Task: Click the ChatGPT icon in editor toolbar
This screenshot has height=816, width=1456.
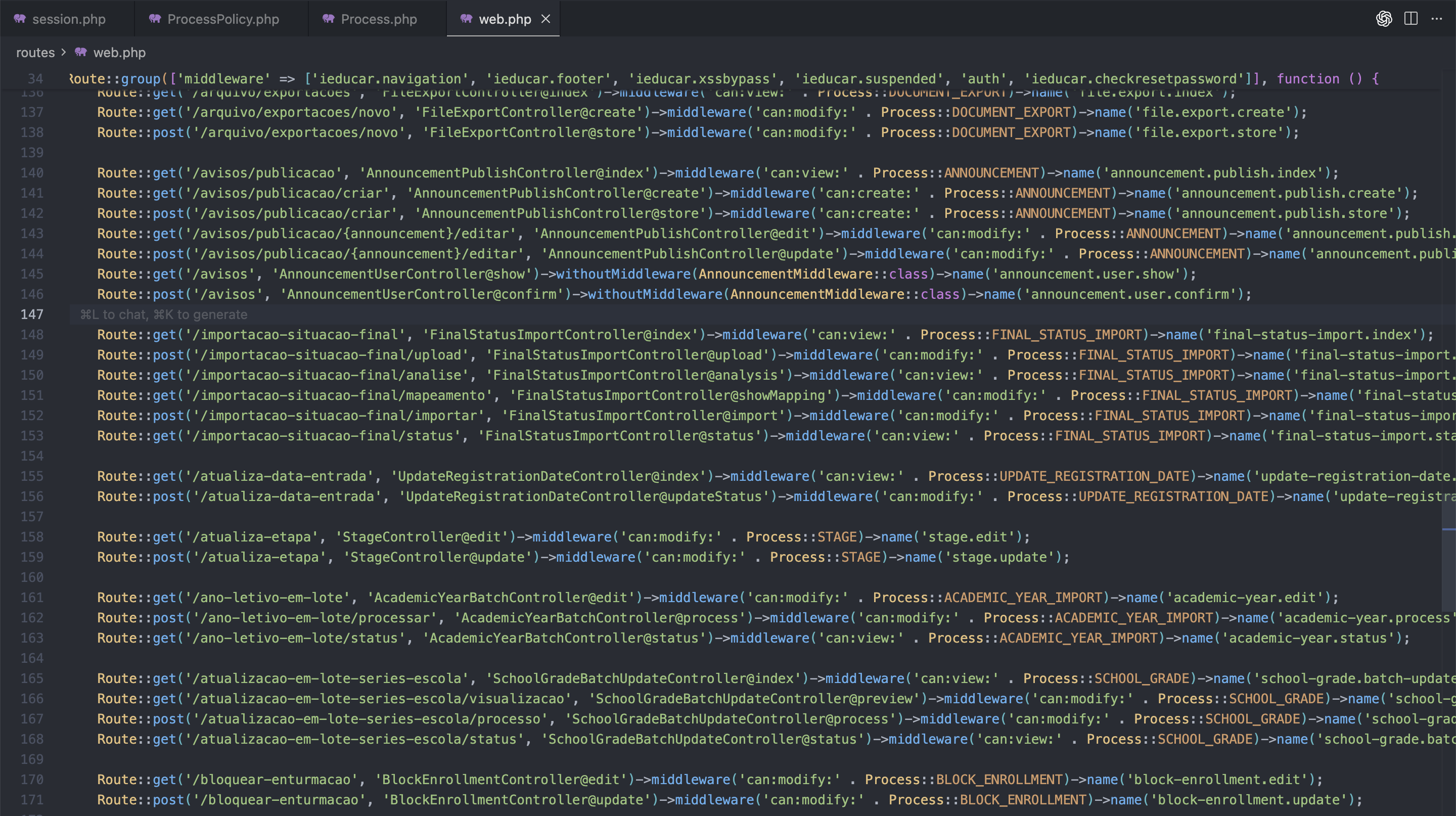Action: [x=1383, y=19]
